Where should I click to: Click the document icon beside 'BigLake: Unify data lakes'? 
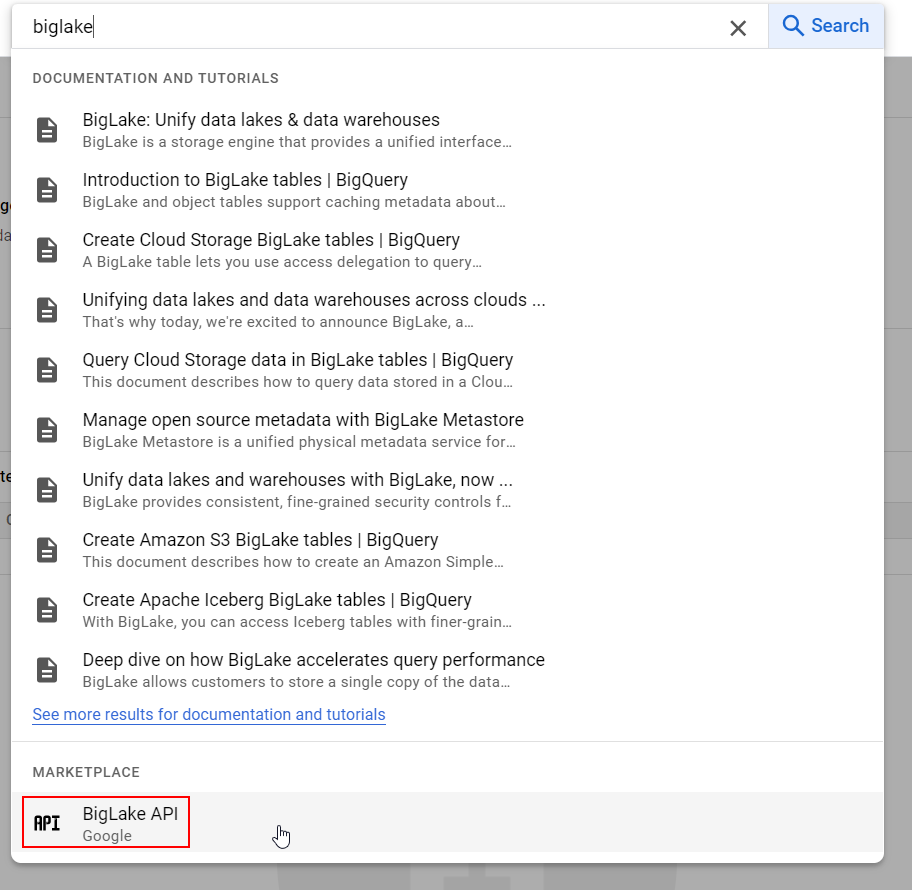tap(47, 130)
